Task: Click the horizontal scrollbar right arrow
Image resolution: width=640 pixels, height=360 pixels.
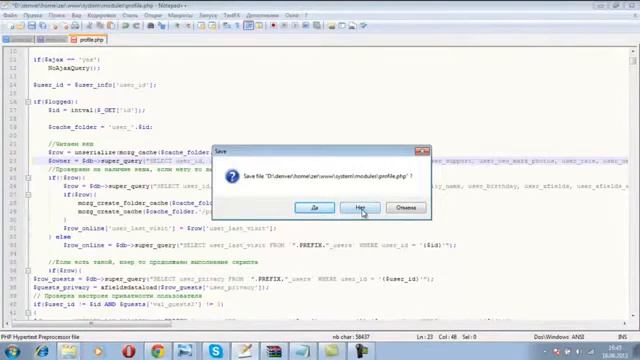Action: [624, 324]
